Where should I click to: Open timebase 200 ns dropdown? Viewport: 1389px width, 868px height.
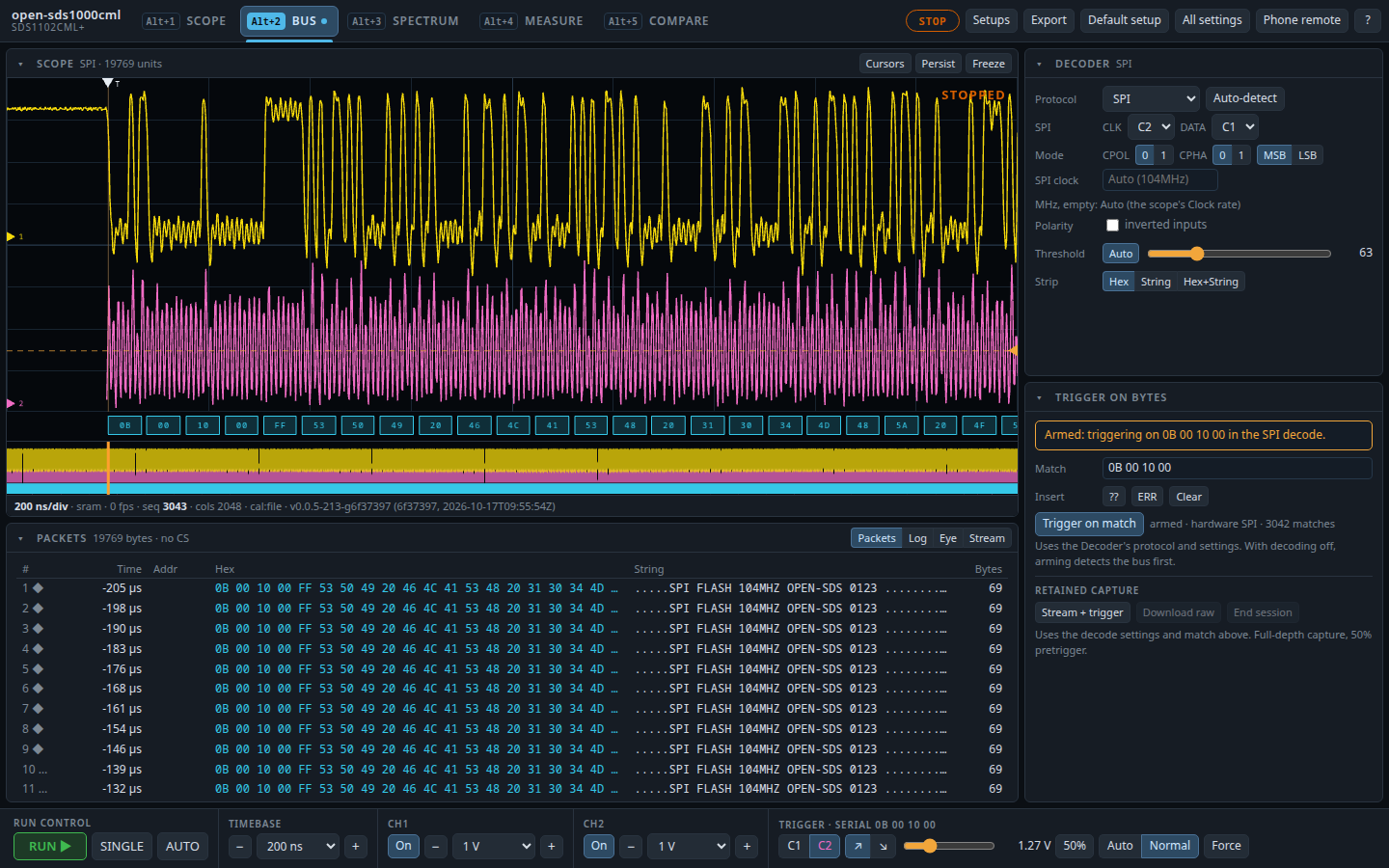[x=299, y=846]
